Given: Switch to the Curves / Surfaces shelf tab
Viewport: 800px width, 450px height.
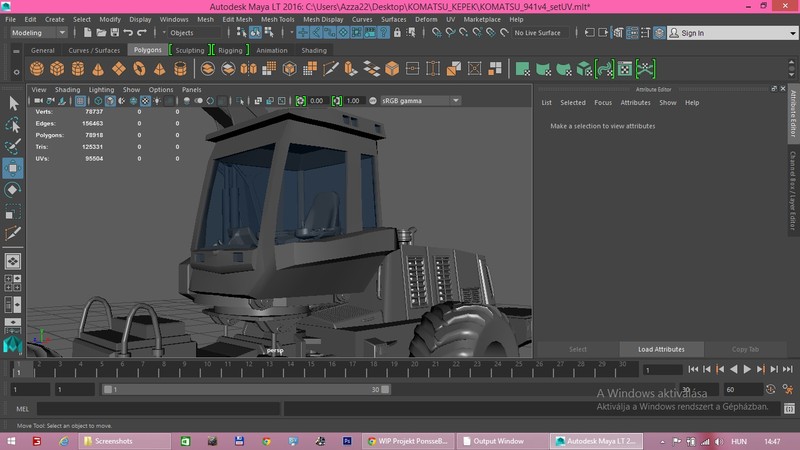Looking at the screenshot, I should [94, 51].
